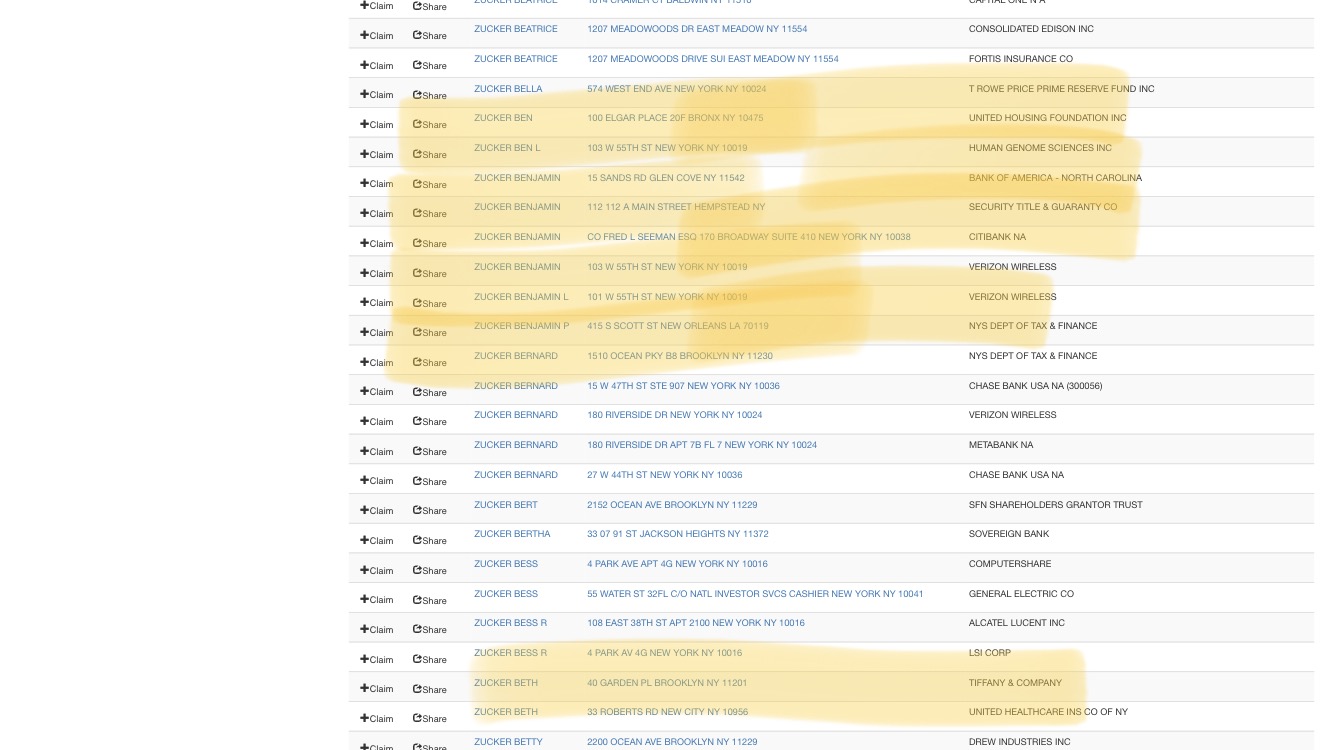This screenshot has height=750, width=1334.
Task: Select the SFN SHAREHOLDERS GRANTOR TRUST text
Action: 1055,505
